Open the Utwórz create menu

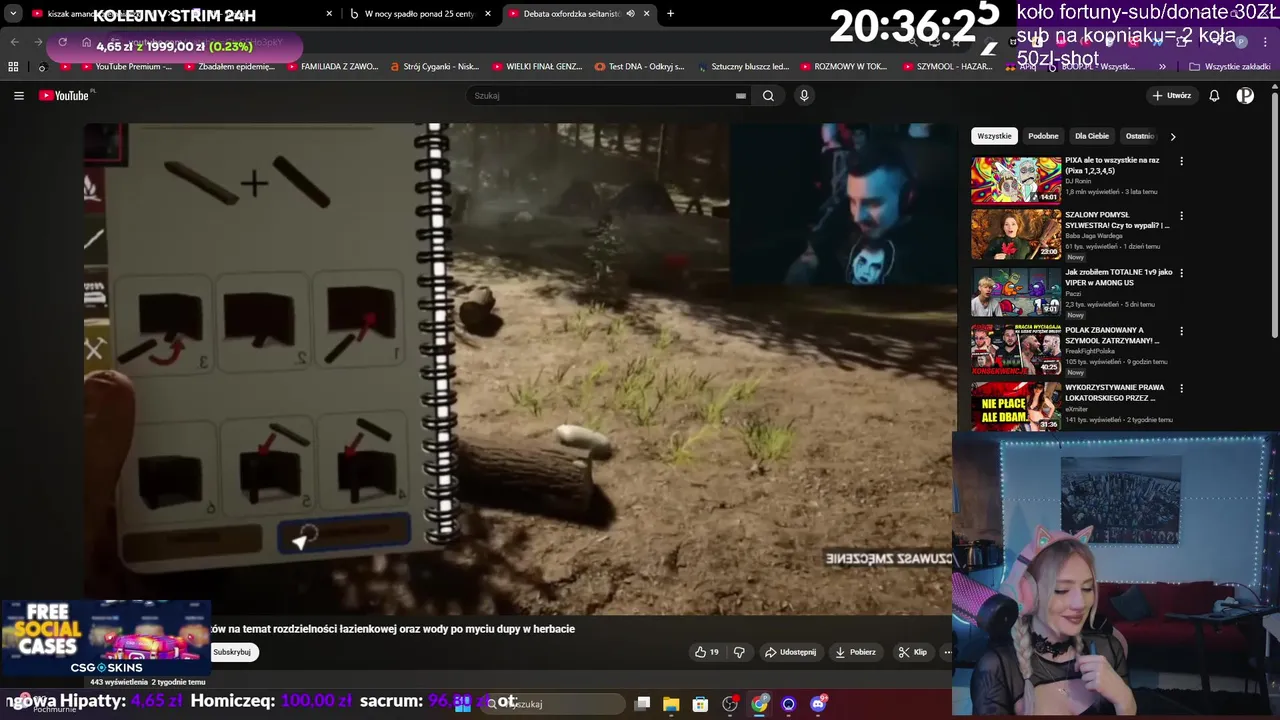(x=1171, y=96)
